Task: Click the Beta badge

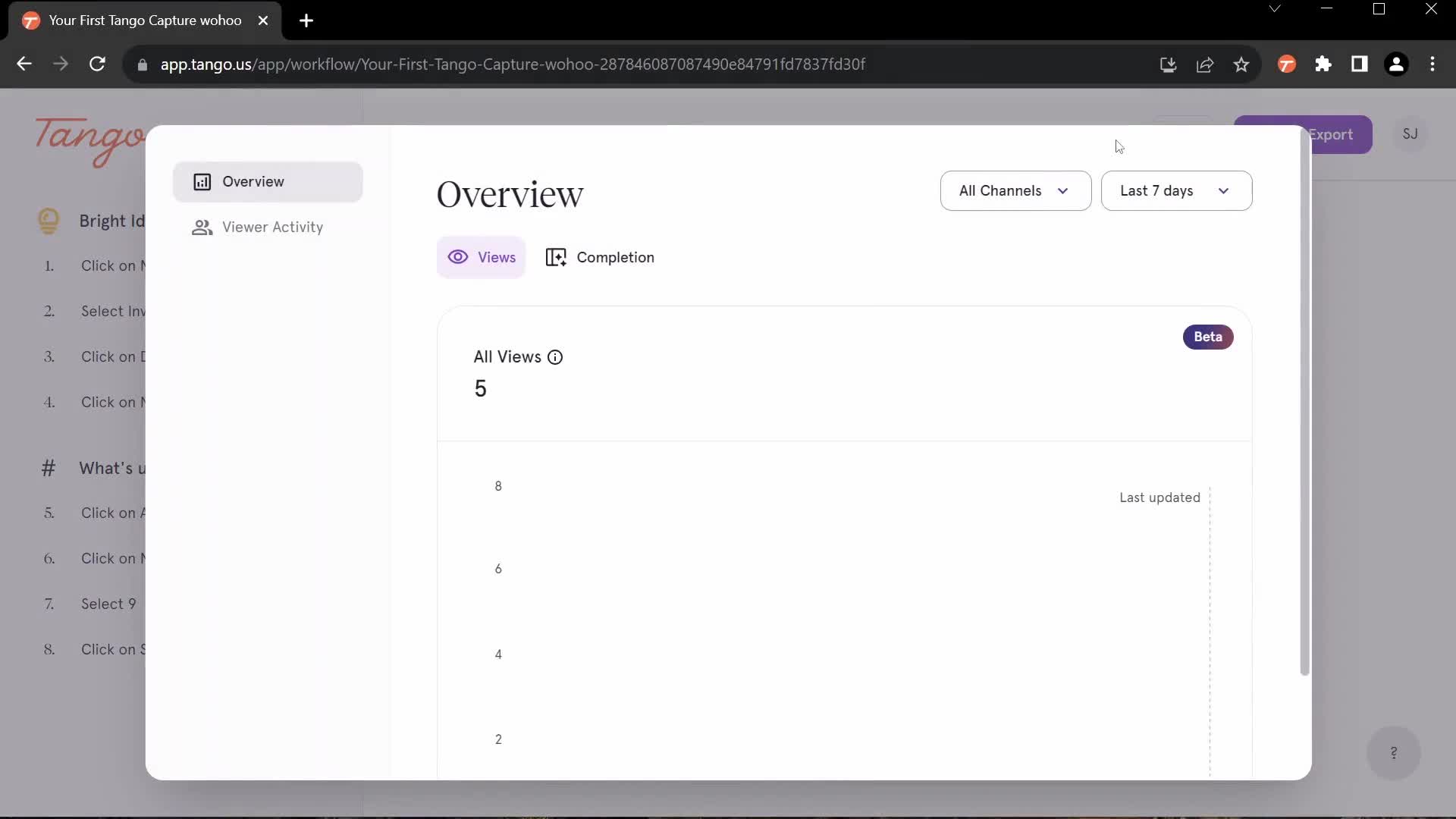Action: point(1208,337)
